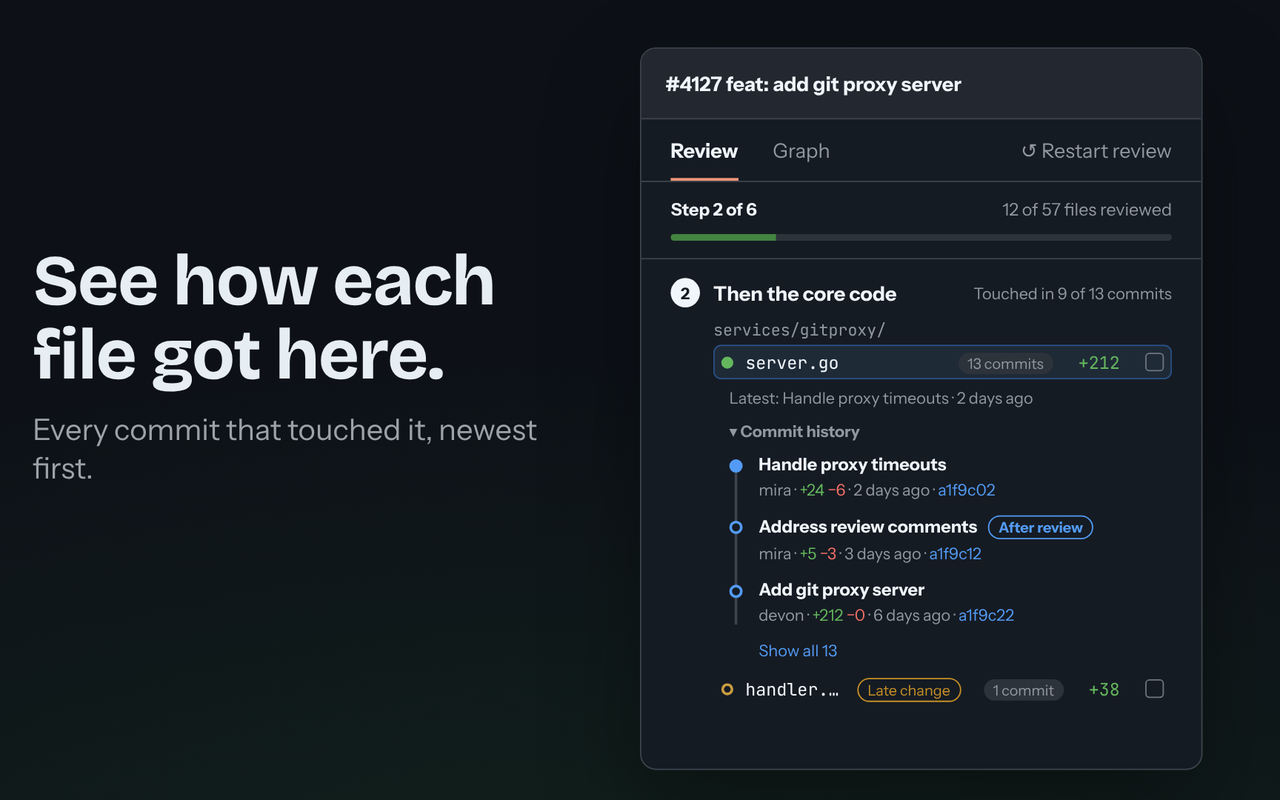Screen dimensions: 1280x800
Task: Click the step 2 number circle icon
Action: (685, 294)
